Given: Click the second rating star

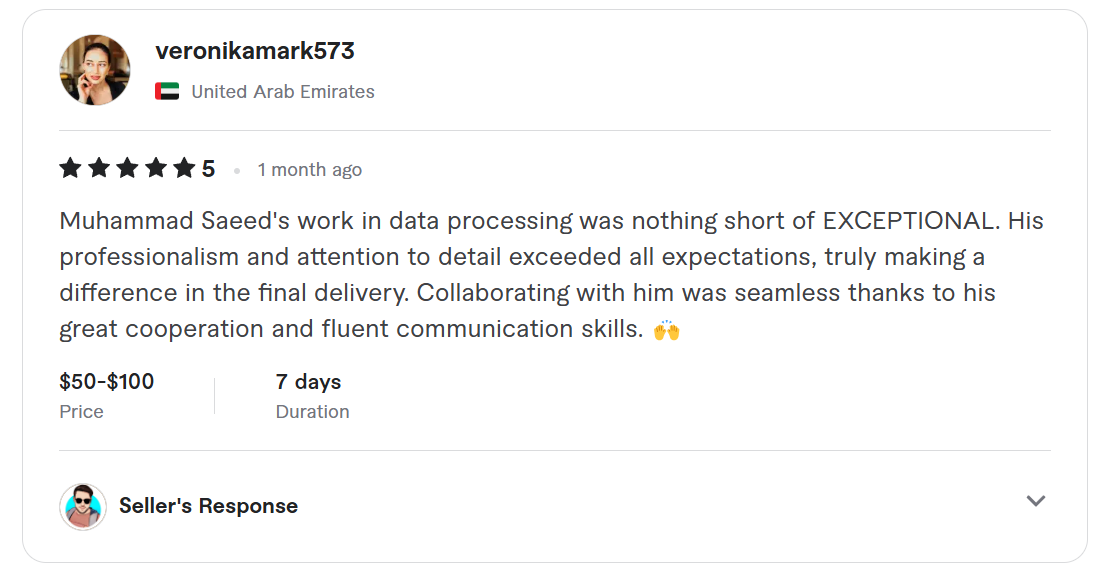Looking at the screenshot, I should 98,169.
